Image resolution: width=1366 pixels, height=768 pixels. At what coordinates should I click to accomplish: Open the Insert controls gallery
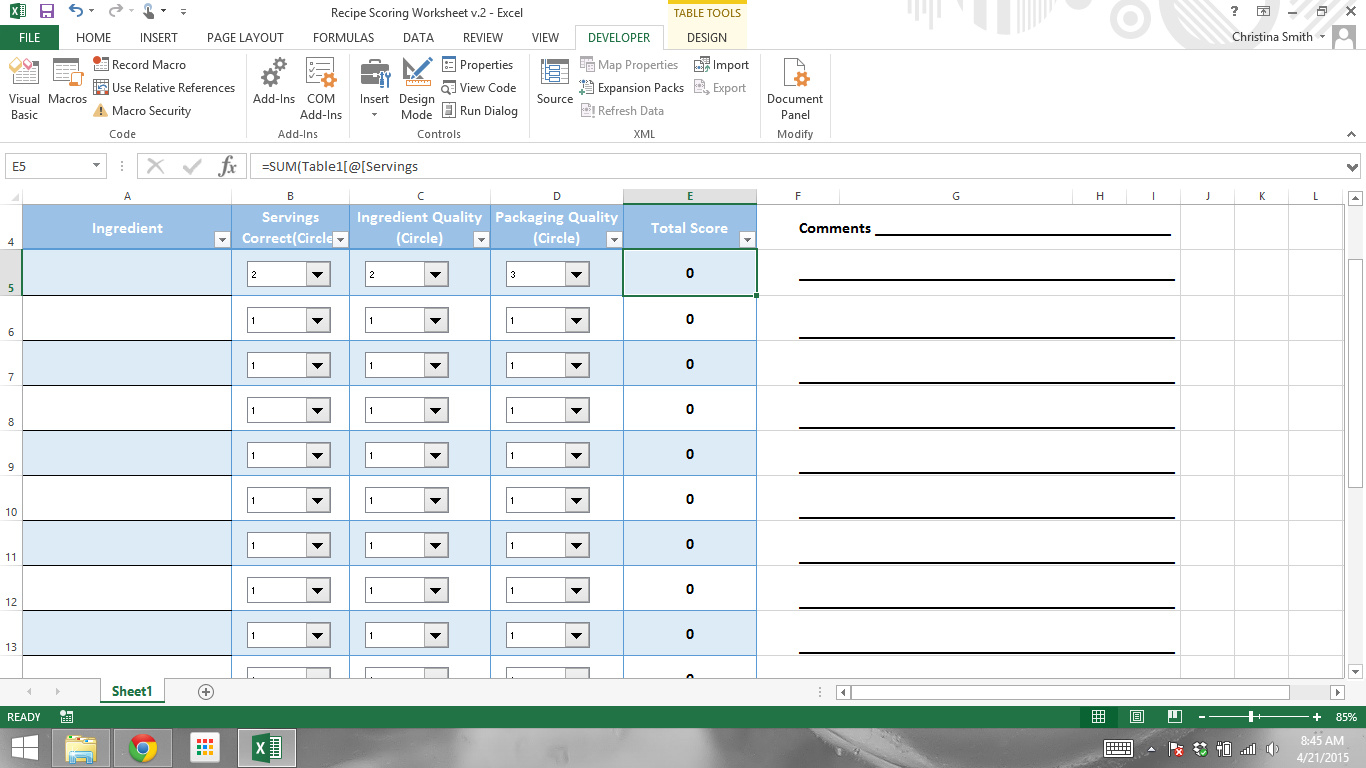(375, 88)
